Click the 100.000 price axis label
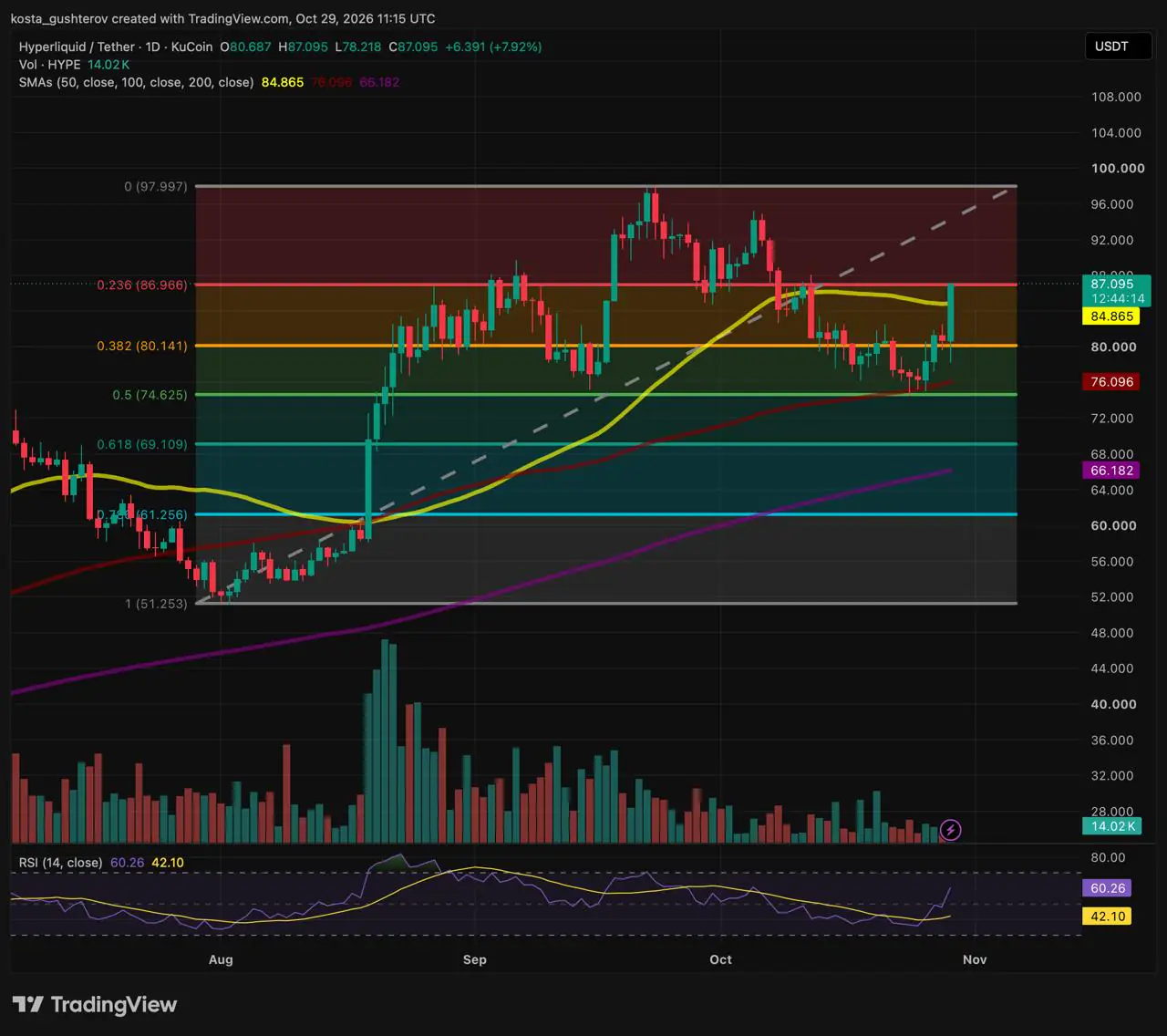The height and width of the screenshot is (1036, 1167). tap(1118, 169)
